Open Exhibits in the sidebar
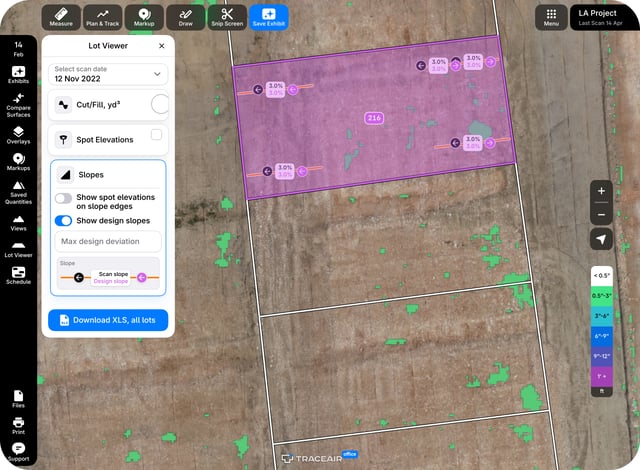Screen dimensions: 640x470 18,75
